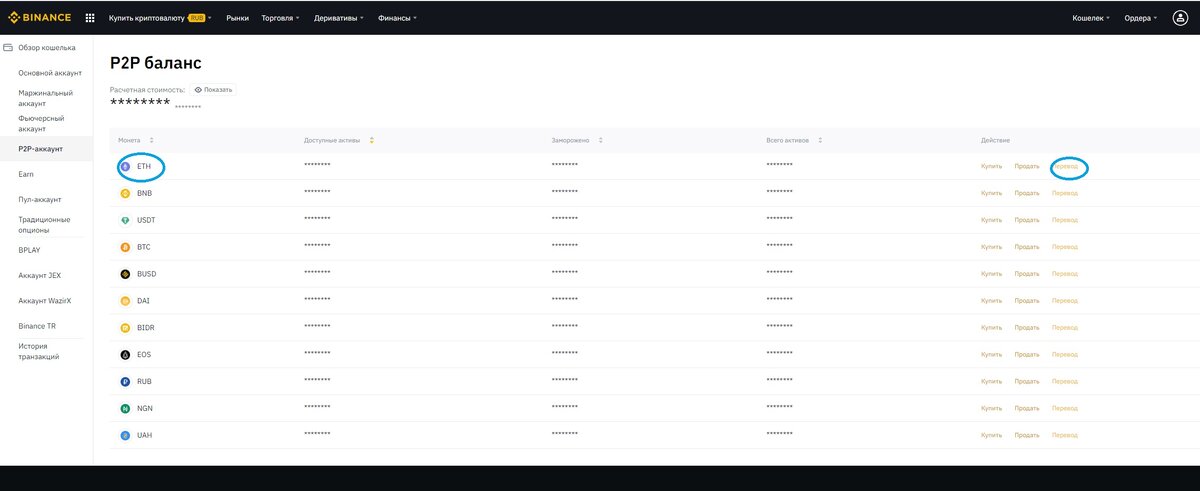The image size is (1200, 491).
Task: Open Купить криптовалюту dropdown
Action: pos(160,18)
